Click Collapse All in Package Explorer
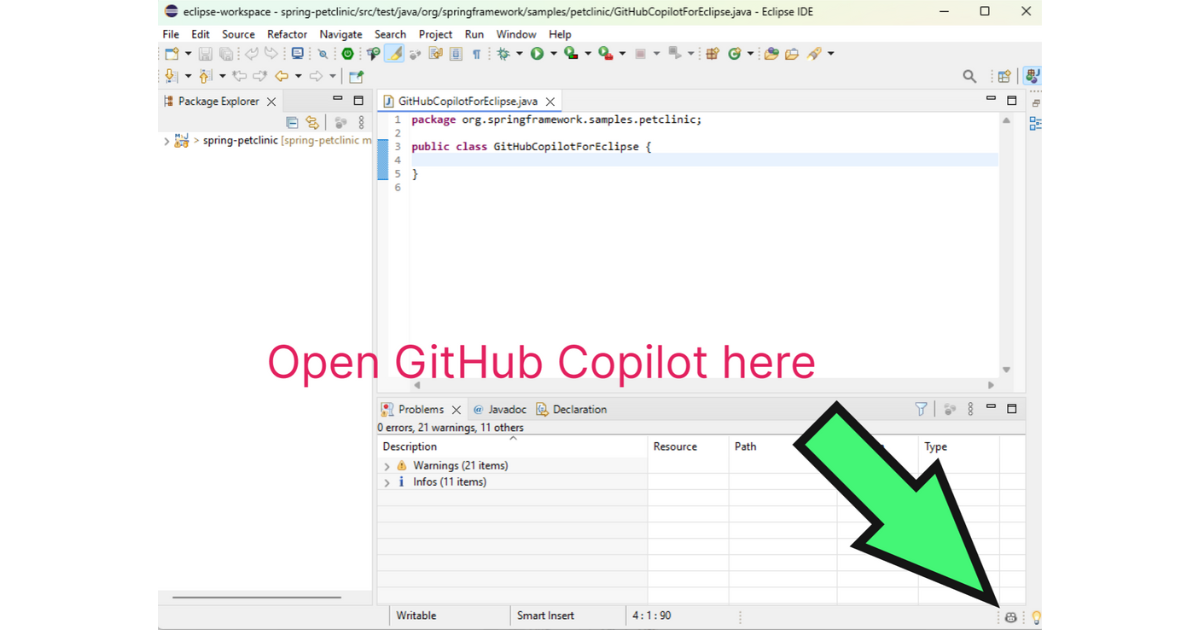This screenshot has height=630, width=1200. point(292,121)
